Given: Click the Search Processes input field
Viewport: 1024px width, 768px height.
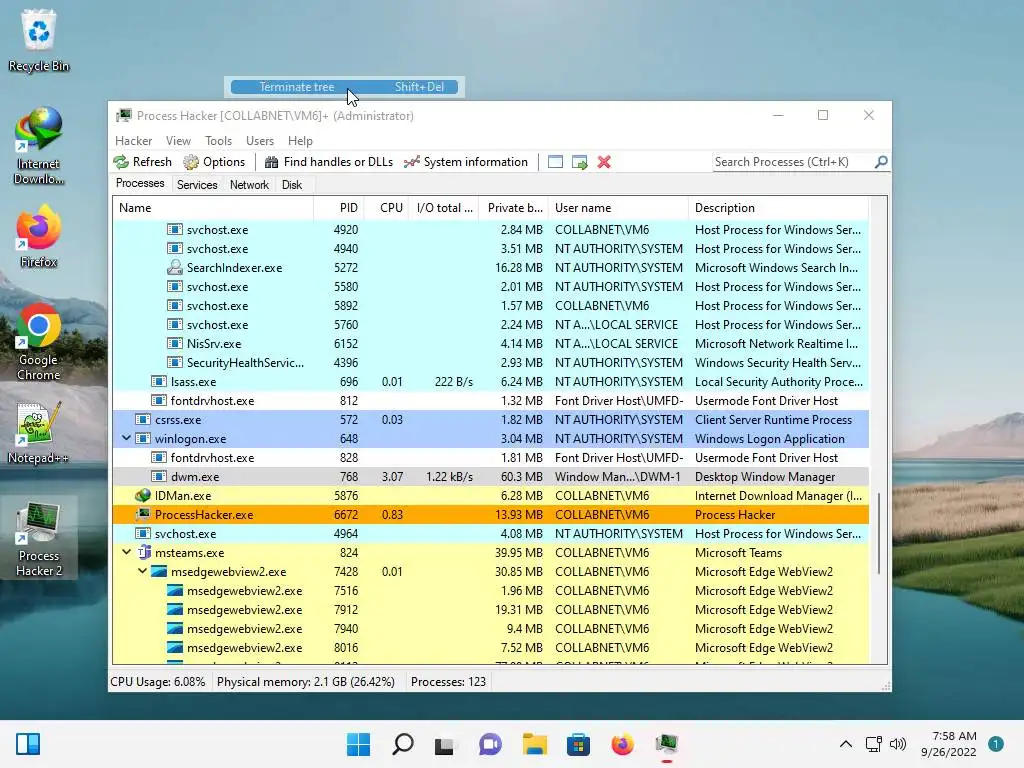Looking at the screenshot, I should 793,161.
